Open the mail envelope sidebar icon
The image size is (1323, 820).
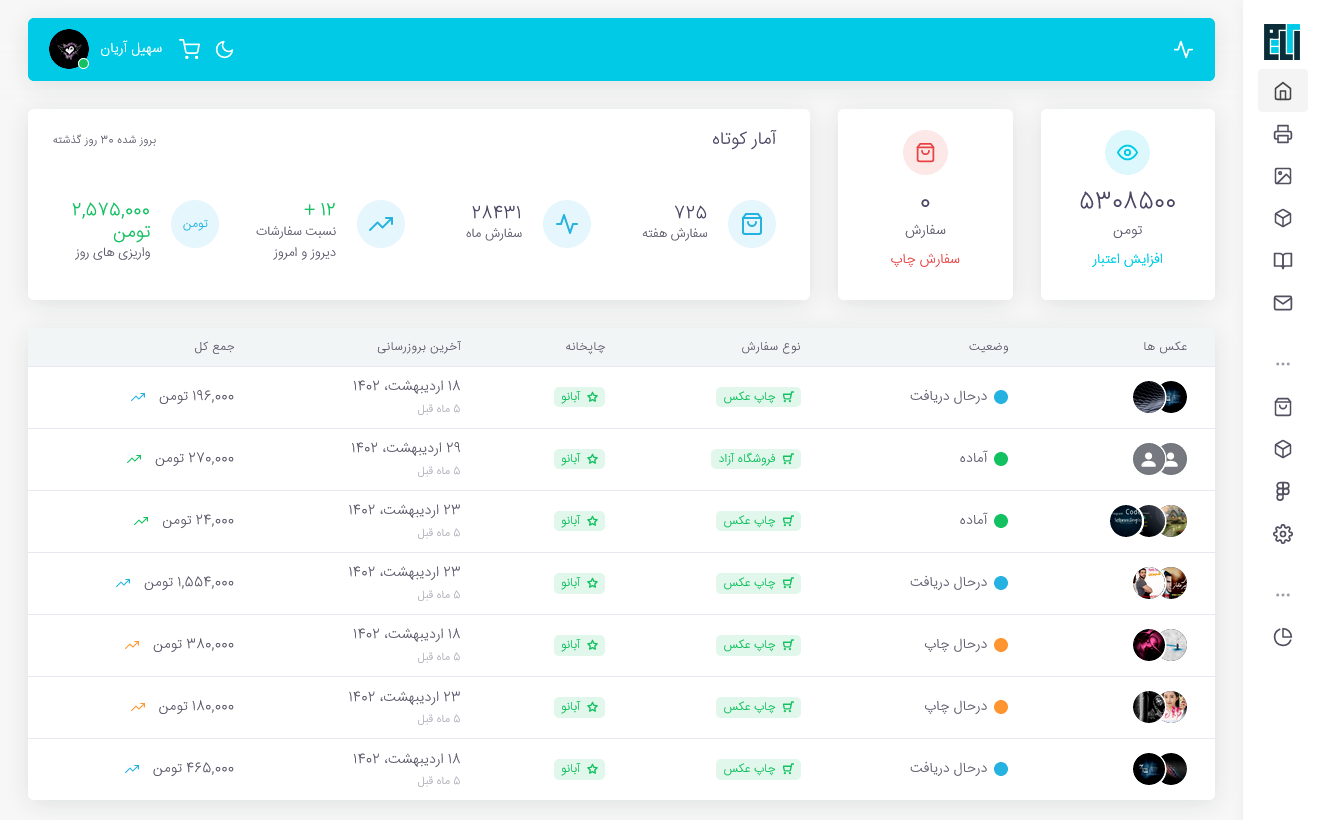pos(1283,303)
